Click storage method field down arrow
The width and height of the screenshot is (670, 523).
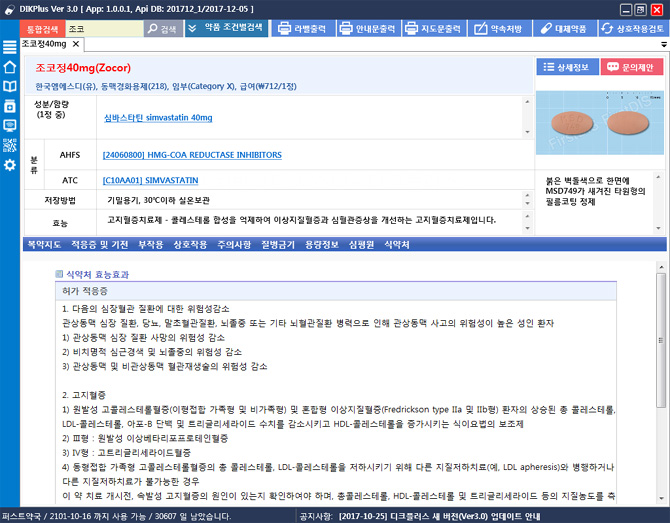pyautogui.click(x=527, y=204)
